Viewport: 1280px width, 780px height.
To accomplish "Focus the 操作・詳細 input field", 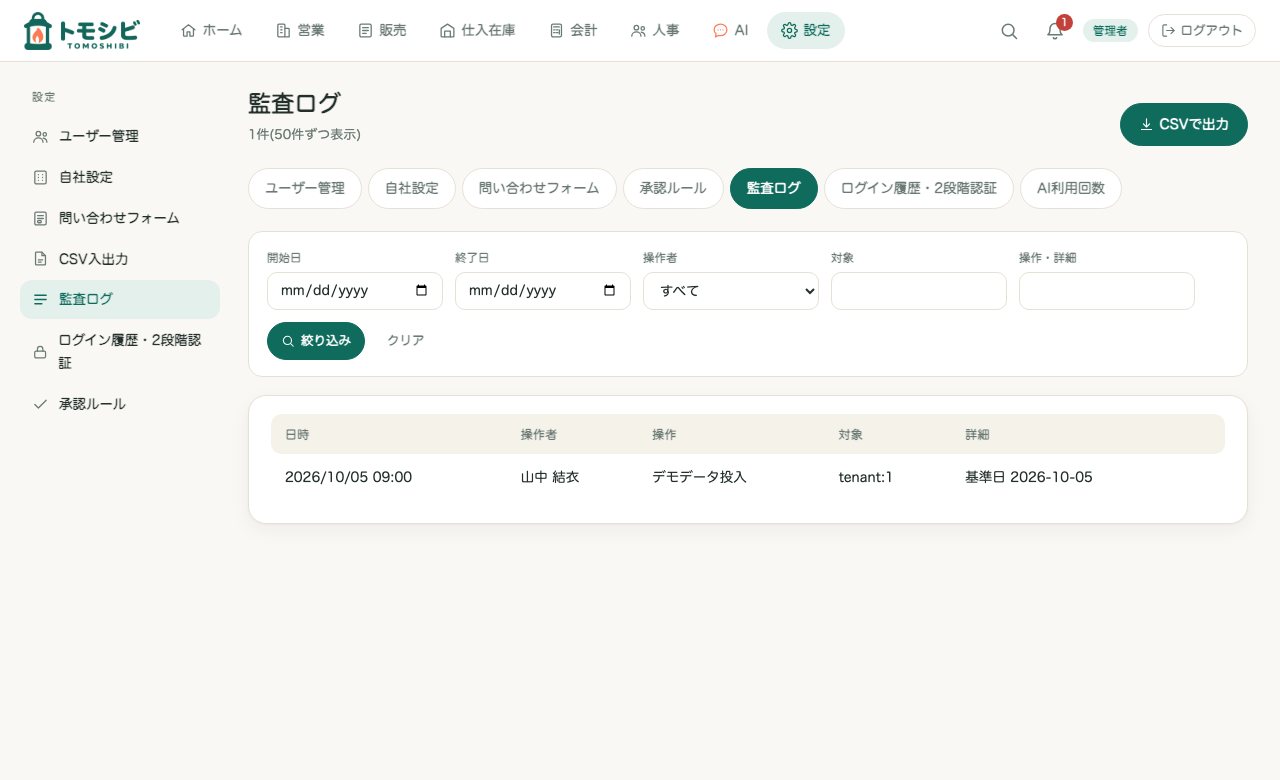I will [1107, 291].
